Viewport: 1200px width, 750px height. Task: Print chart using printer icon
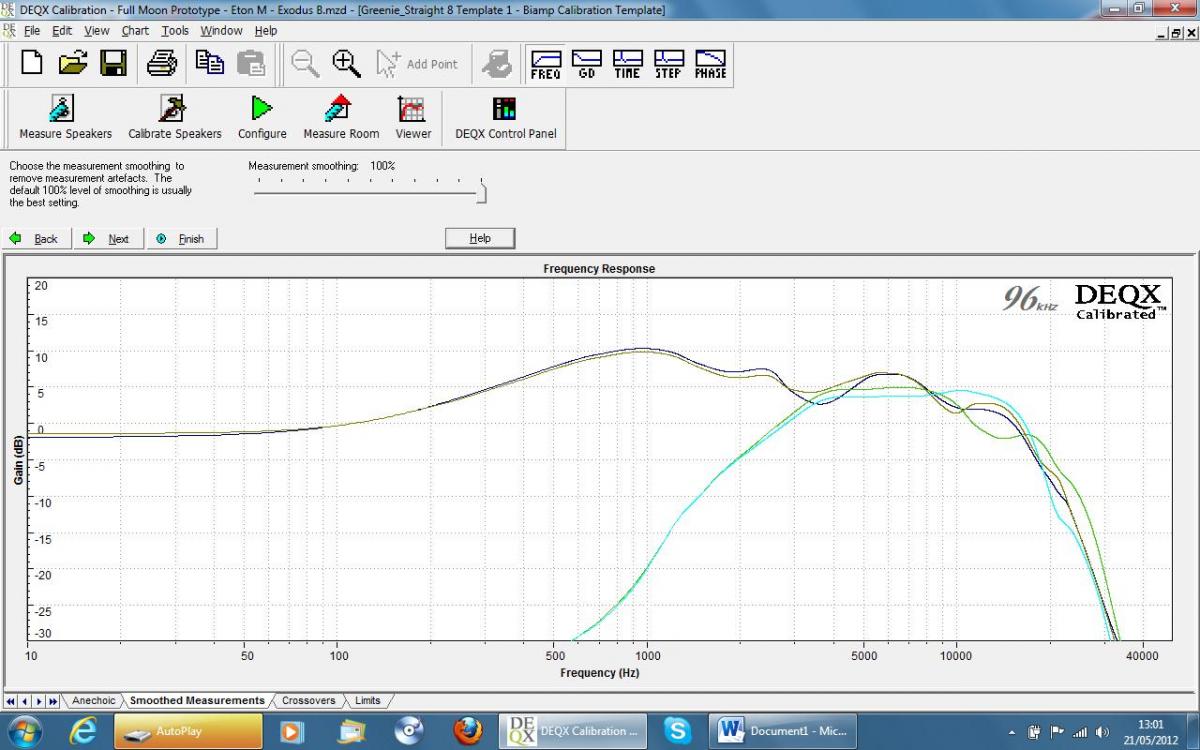[161, 64]
